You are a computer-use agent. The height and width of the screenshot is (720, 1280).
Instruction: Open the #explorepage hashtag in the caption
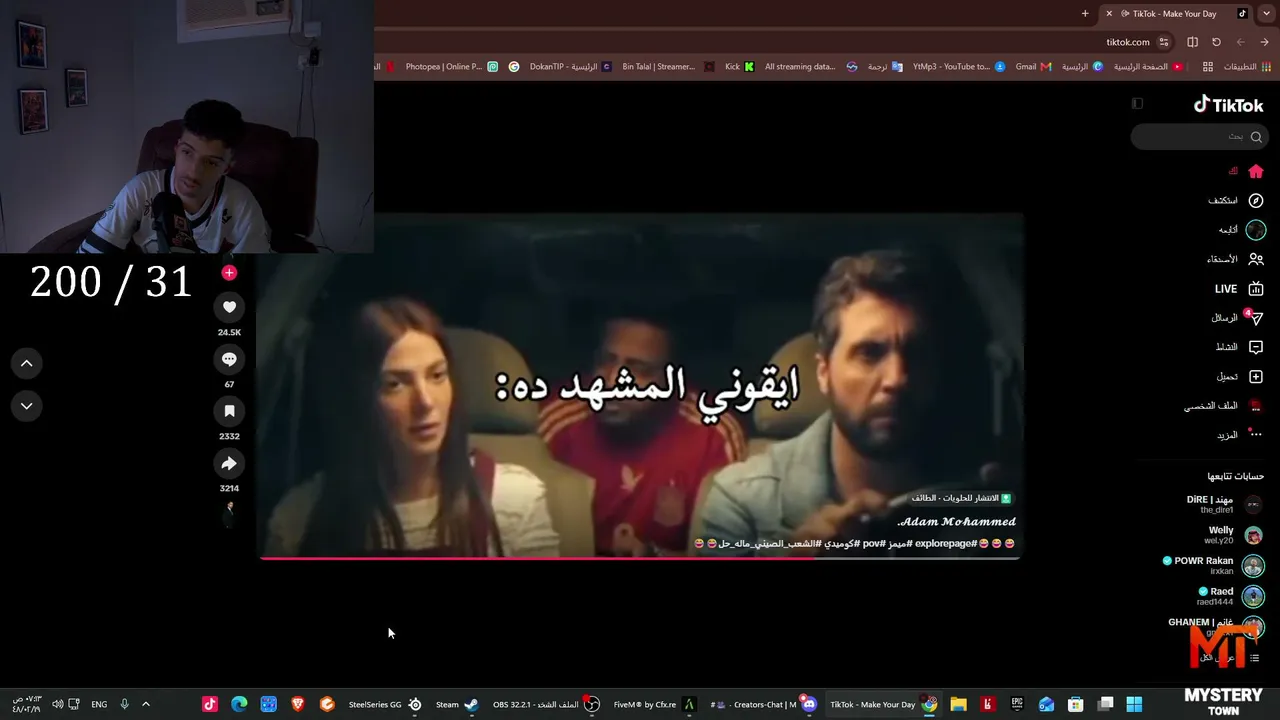click(946, 544)
